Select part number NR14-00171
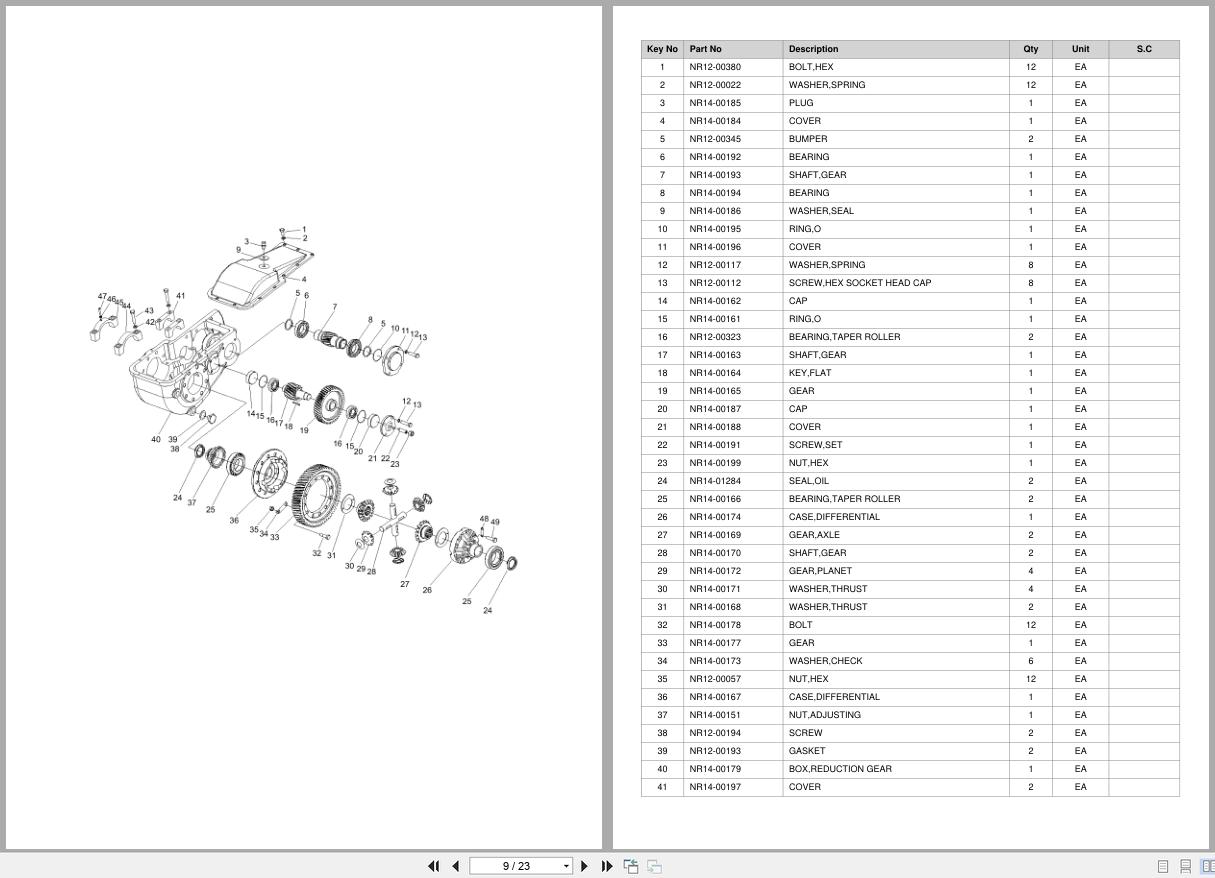1215x878 pixels. pyautogui.click(x=715, y=589)
